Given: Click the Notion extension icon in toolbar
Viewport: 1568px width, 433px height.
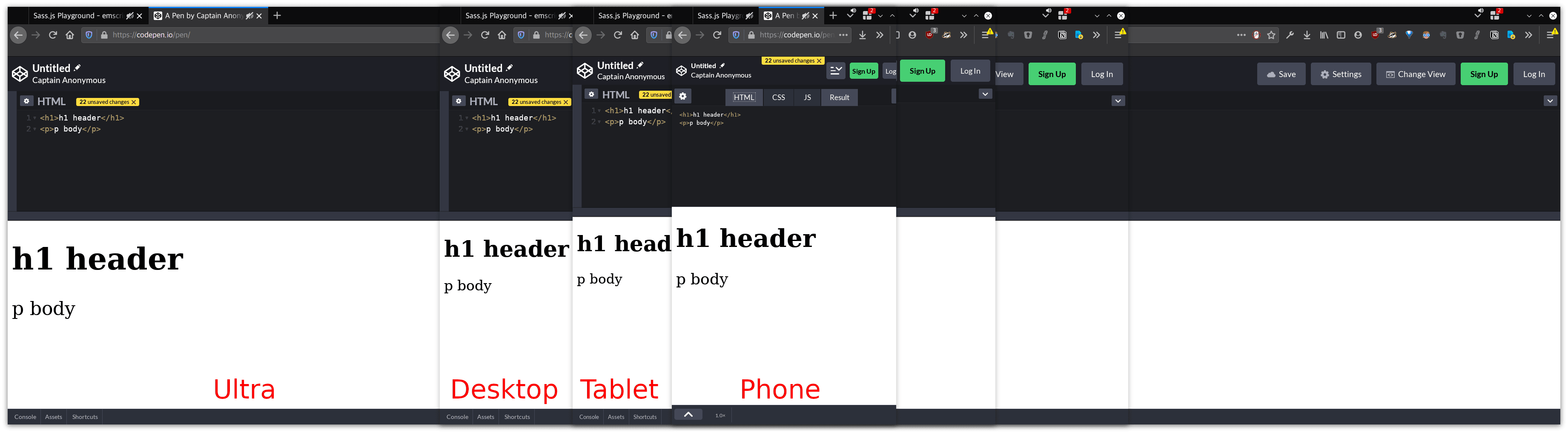Looking at the screenshot, I should pos(1495,35).
